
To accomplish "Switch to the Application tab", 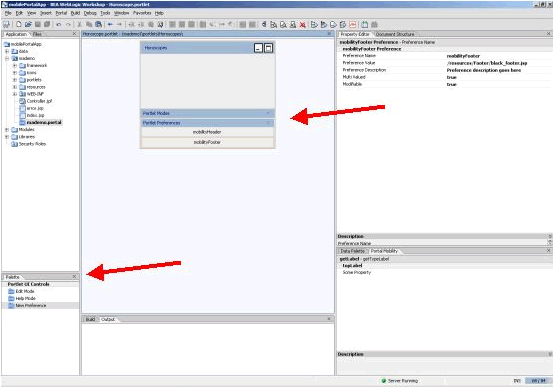I will coord(16,34).
